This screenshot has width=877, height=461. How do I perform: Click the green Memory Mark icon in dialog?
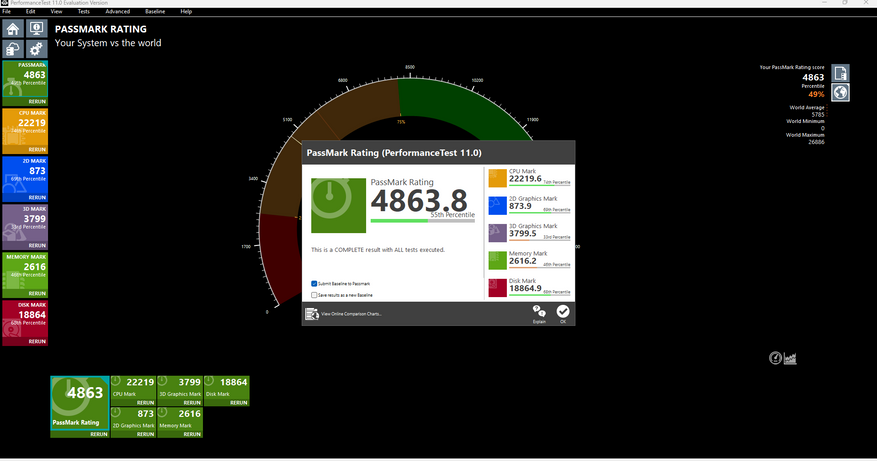coord(497,260)
